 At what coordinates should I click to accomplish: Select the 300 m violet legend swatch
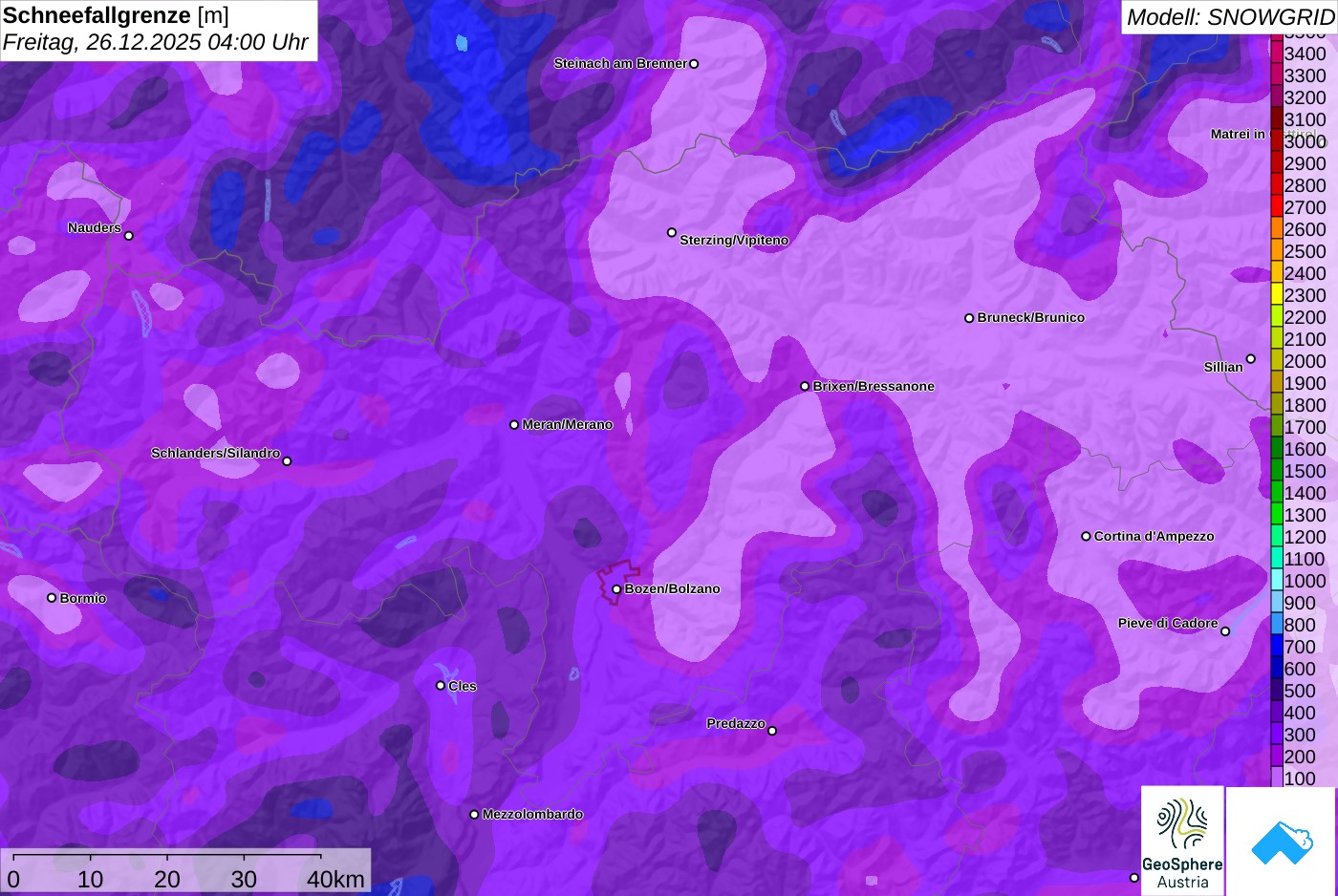click(1277, 734)
